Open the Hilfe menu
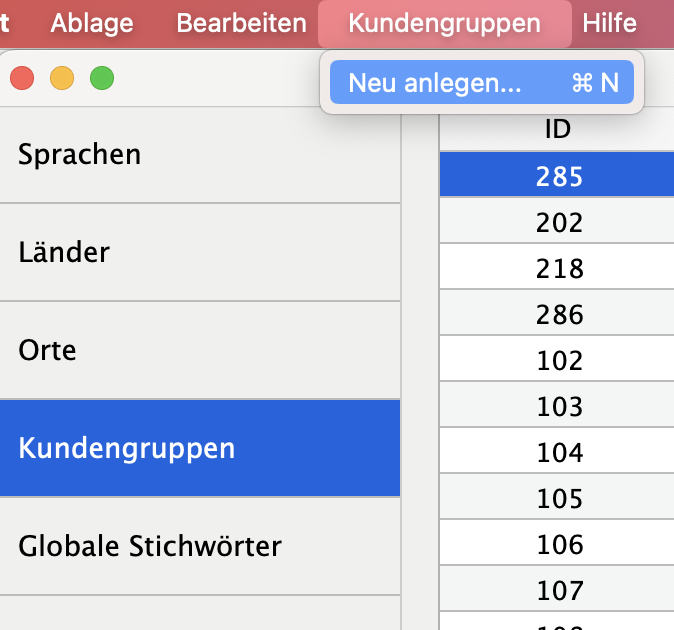 tap(609, 23)
